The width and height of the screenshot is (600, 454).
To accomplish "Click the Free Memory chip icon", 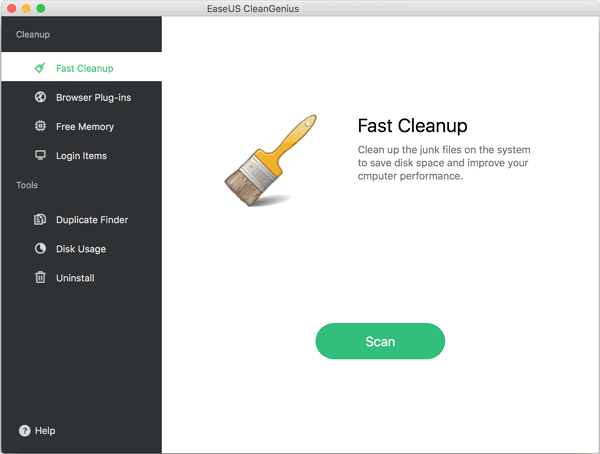I will click(40, 127).
